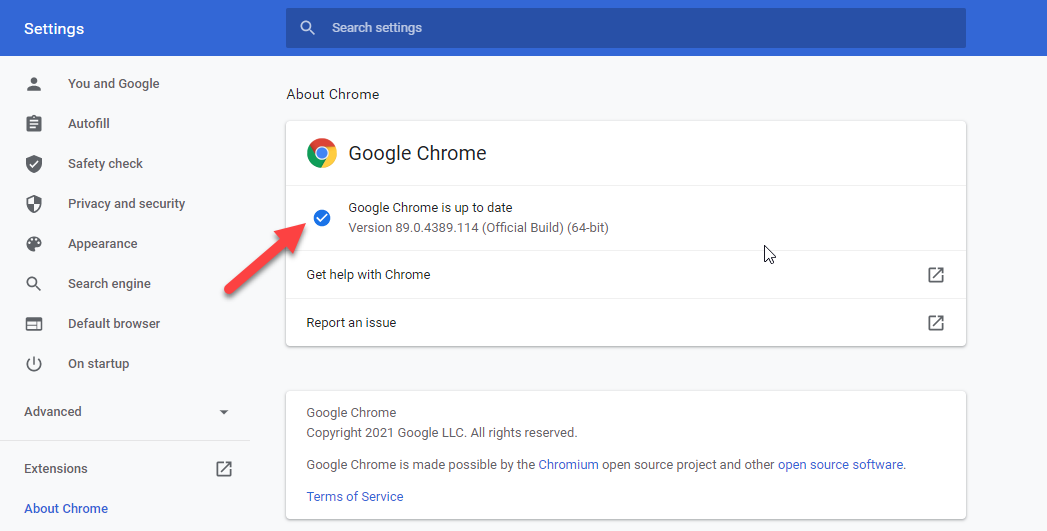The image size is (1047, 531).
Task: Focus the Search settings field
Action: pyautogui.click(x=626, y=28)
